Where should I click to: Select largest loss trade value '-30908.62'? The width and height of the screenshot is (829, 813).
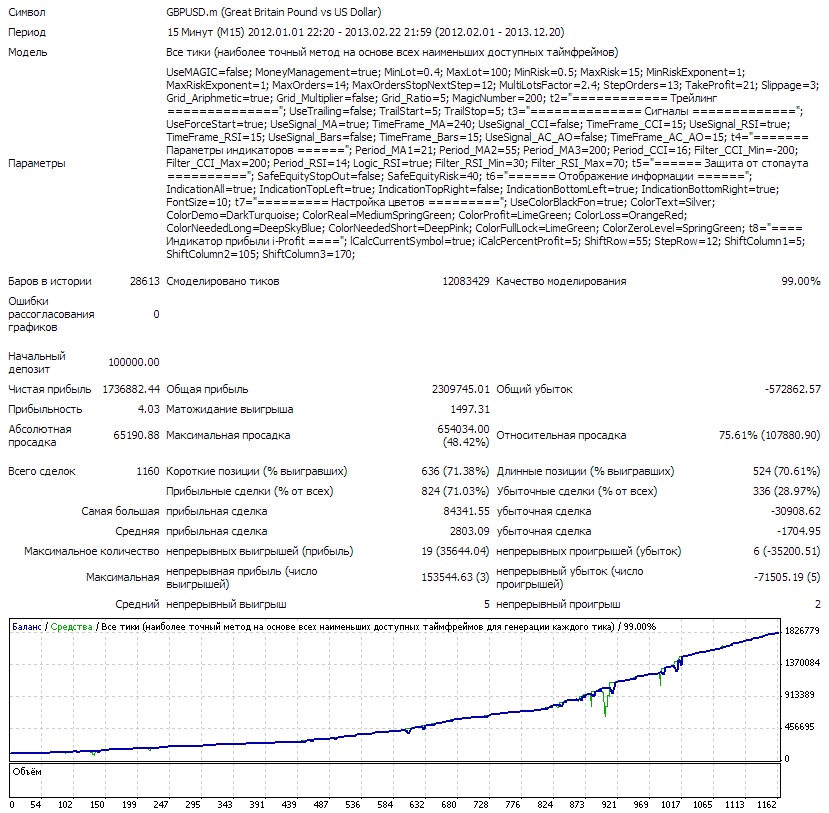coord(796,512)
